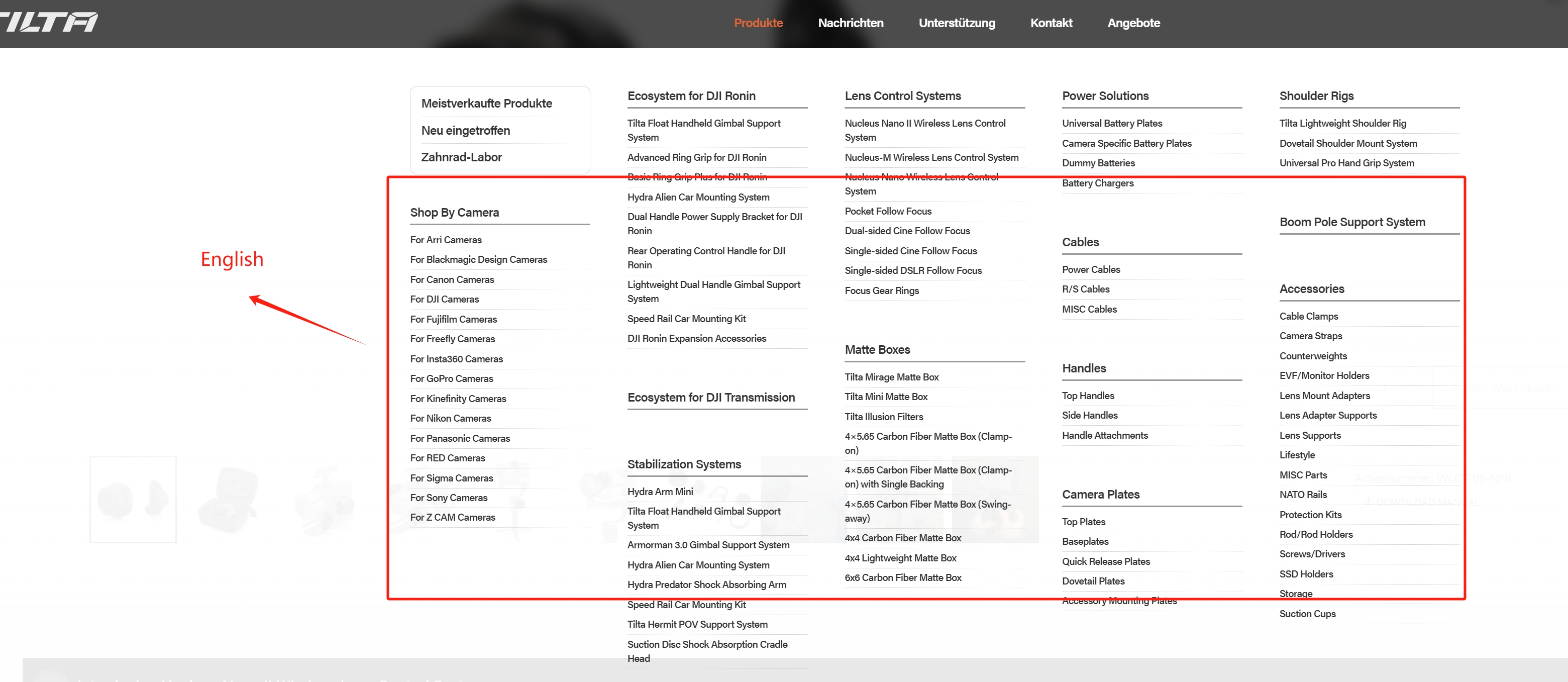1568x682 pixels.
Task: Open Cable Clamps
Action: (1308, 316)
